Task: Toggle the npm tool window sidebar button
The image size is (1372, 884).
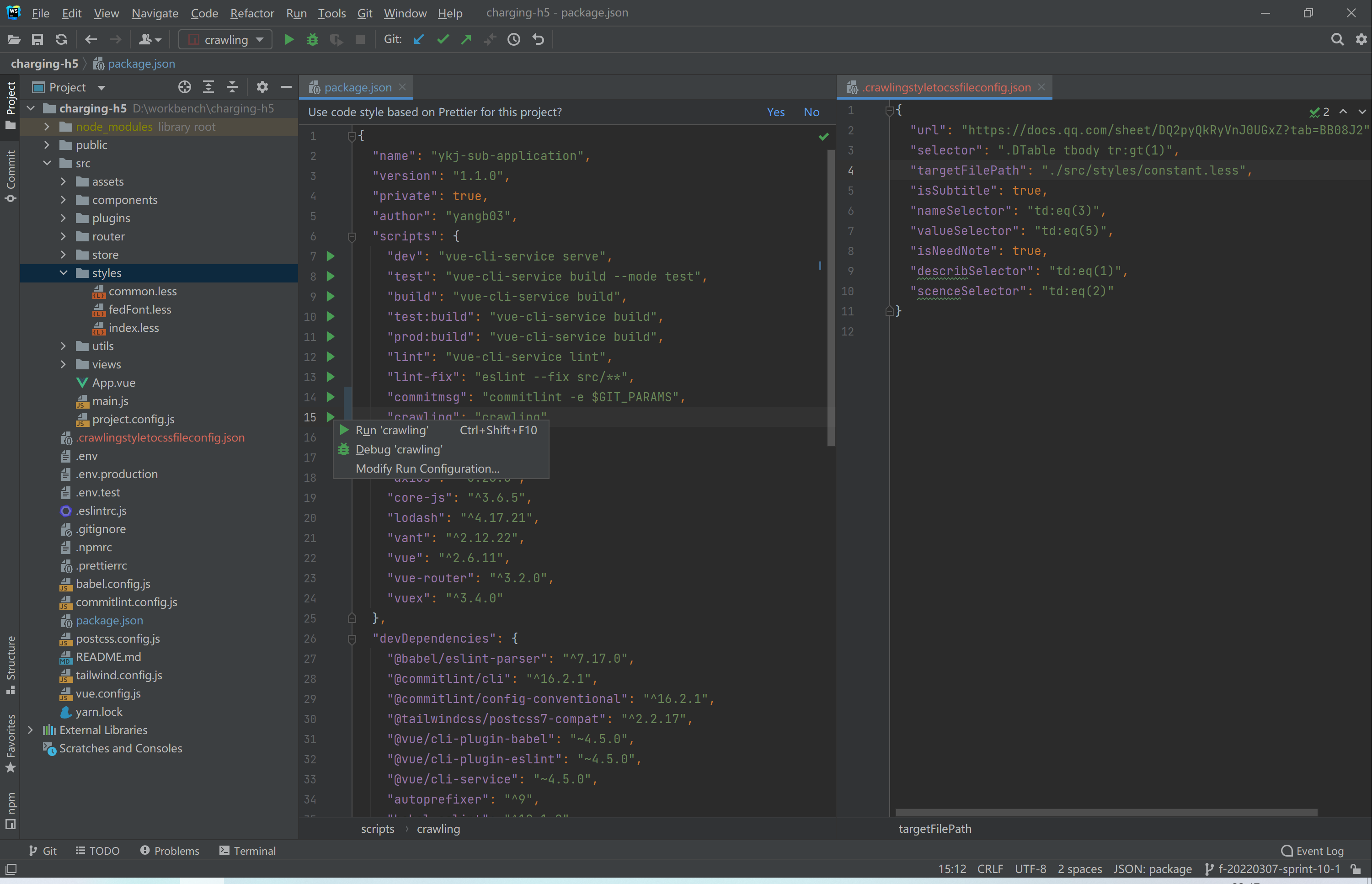Action: click(11, 810)
